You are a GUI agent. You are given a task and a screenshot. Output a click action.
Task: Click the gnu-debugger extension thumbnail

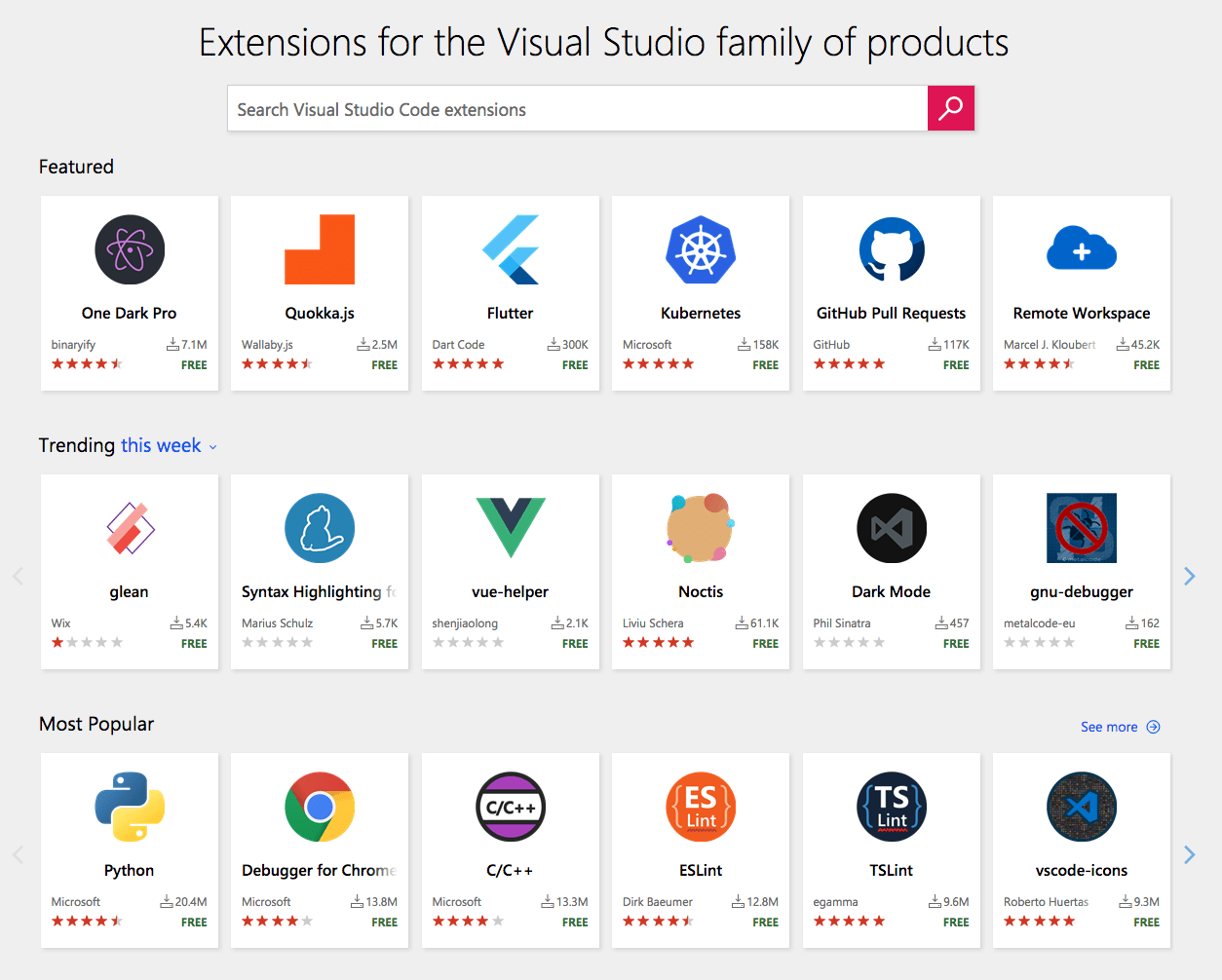point(1082,528)
